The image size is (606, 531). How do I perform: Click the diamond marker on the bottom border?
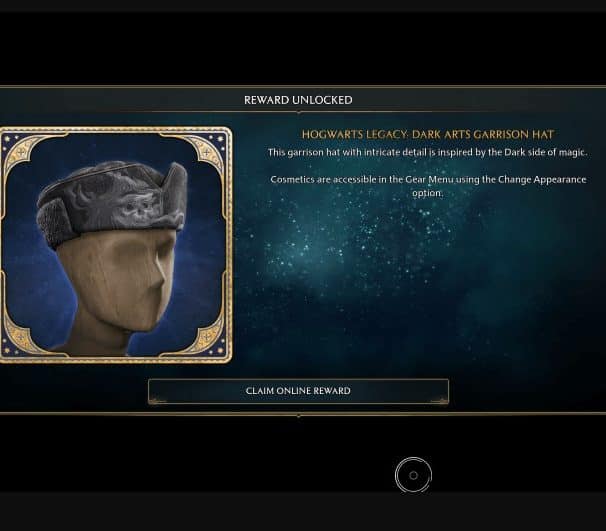(298, 416)
